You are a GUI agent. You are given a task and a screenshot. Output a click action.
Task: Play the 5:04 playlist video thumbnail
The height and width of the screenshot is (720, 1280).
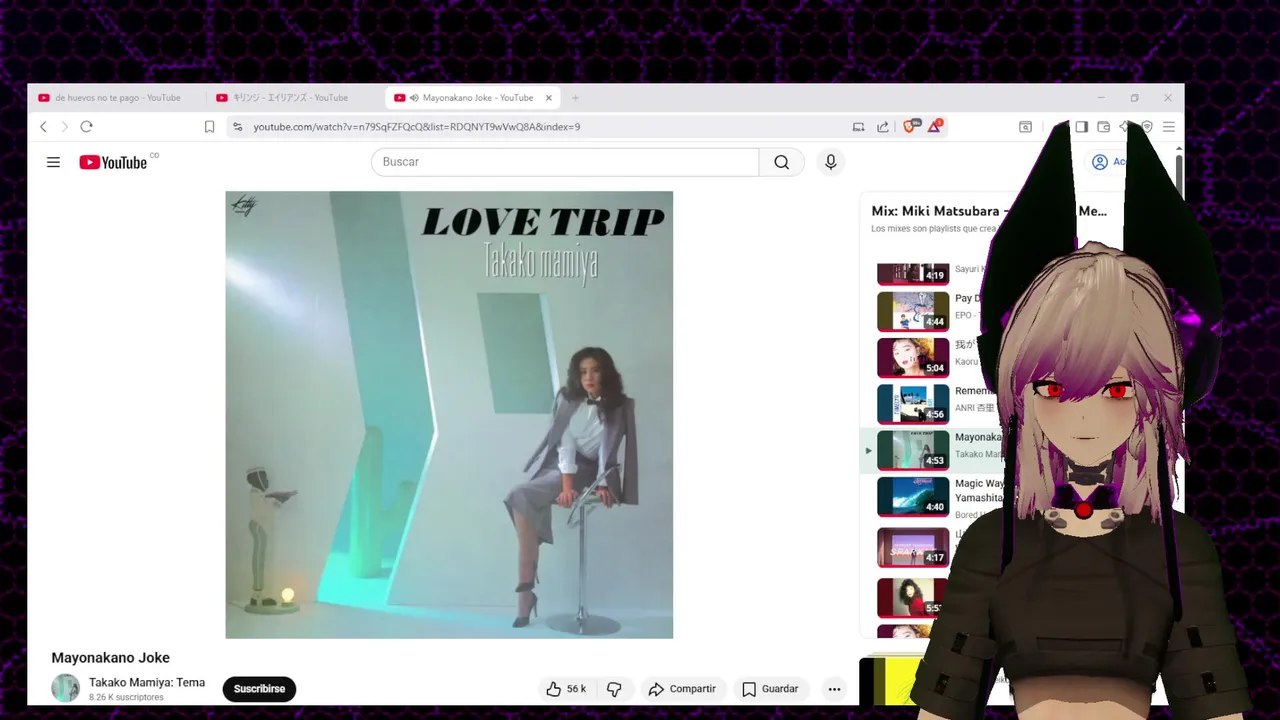tap(913, 357)
